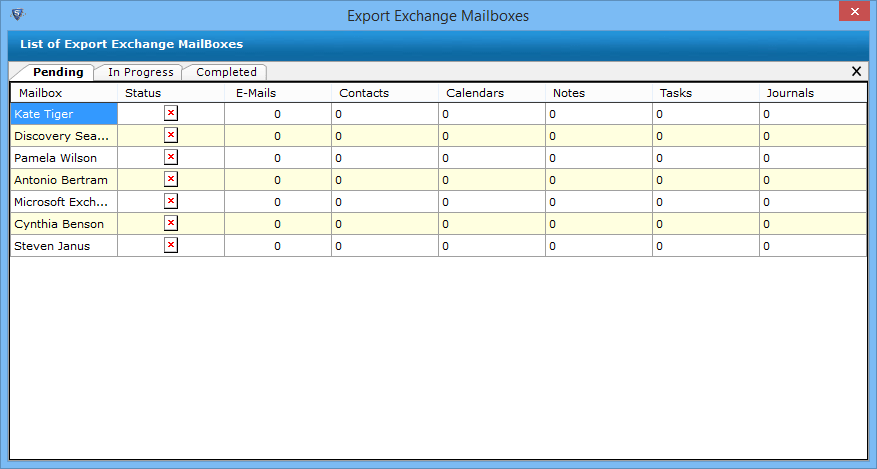The height and width of the screenshot is (469, 877).
Task: Click Steven Janus's Contacts count
Action: [x=384, y=246]
